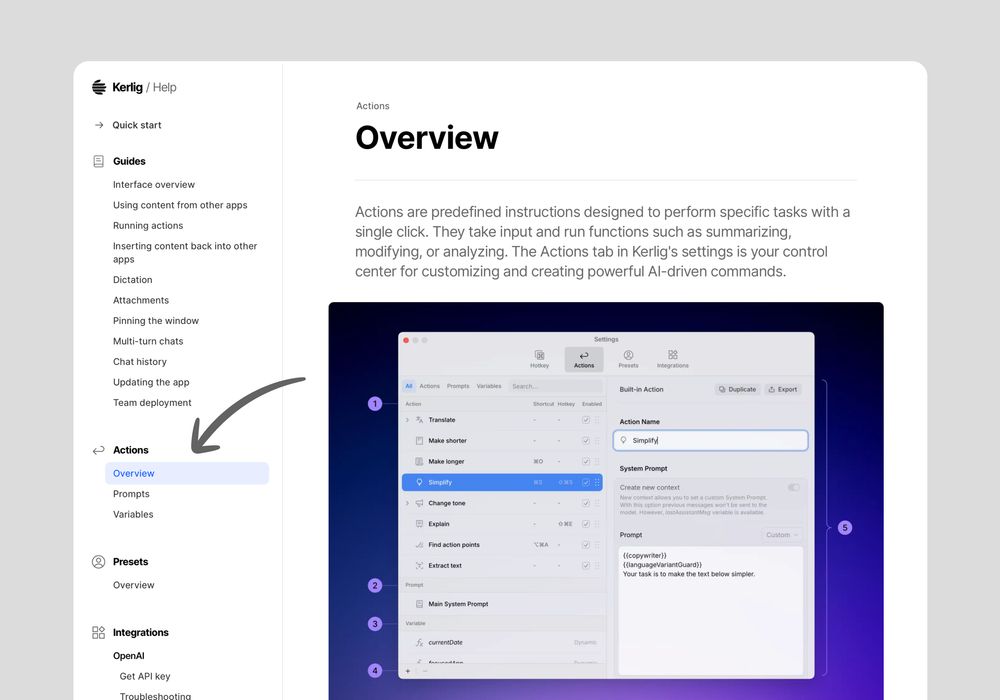Select the Simplify row in actions list
This screenshot has height=700, width=1000.
(502, 483)
